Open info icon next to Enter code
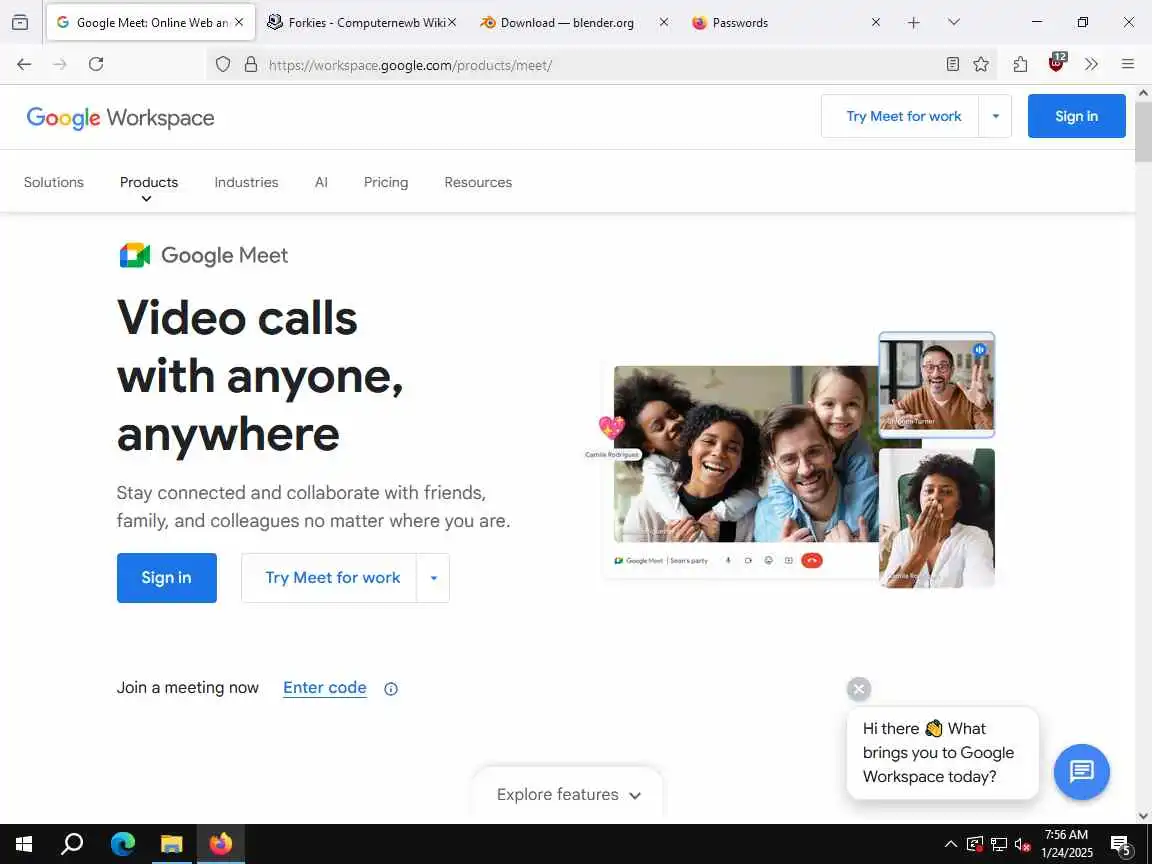 point(391,688)
